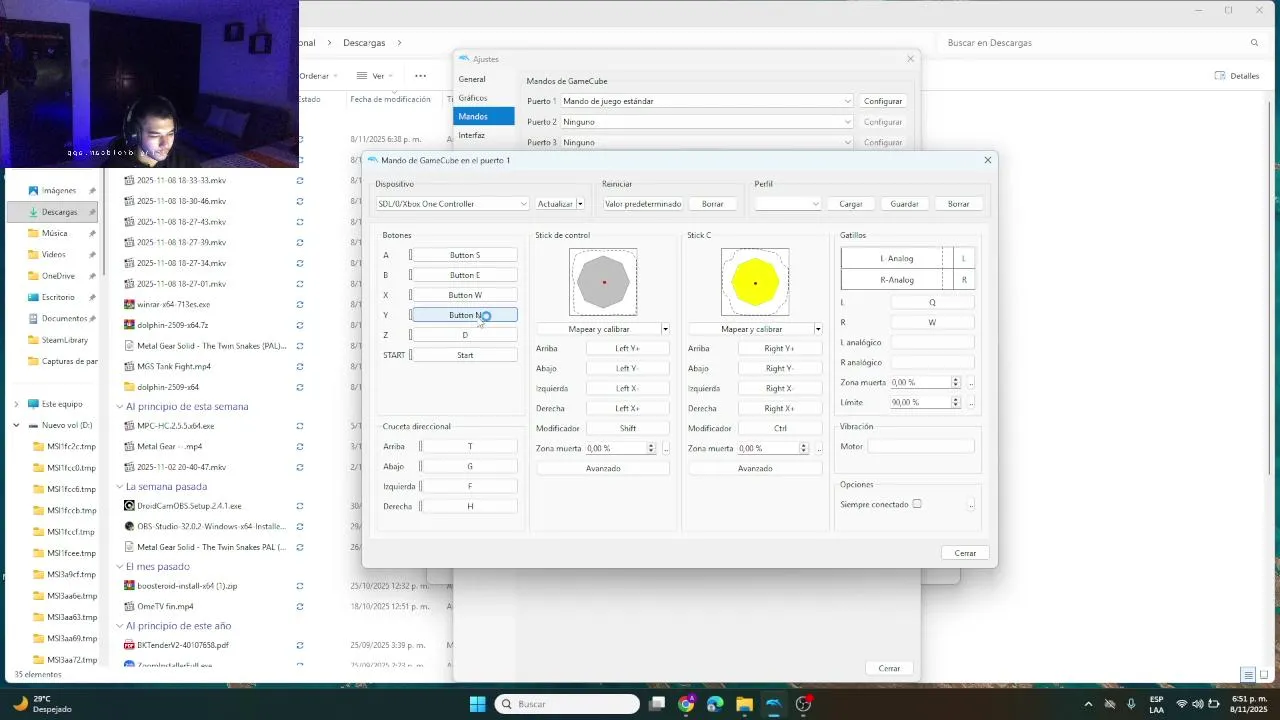This screenshot has height=720, width=1280.
Task: Click the pin icon beside Música in Explorer sidebar
Action: [92, 233]
